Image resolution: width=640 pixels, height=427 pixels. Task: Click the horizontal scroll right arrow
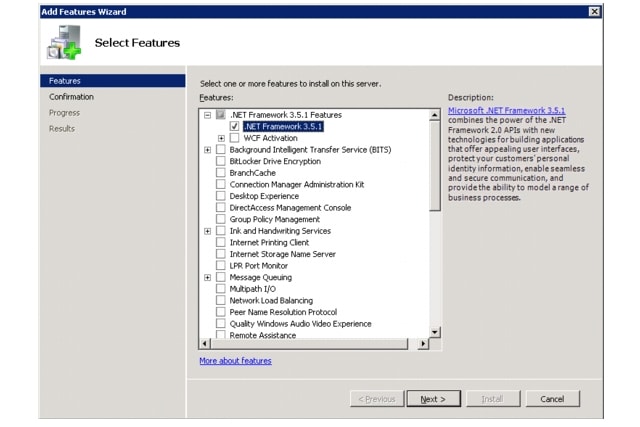coord(423,344)
